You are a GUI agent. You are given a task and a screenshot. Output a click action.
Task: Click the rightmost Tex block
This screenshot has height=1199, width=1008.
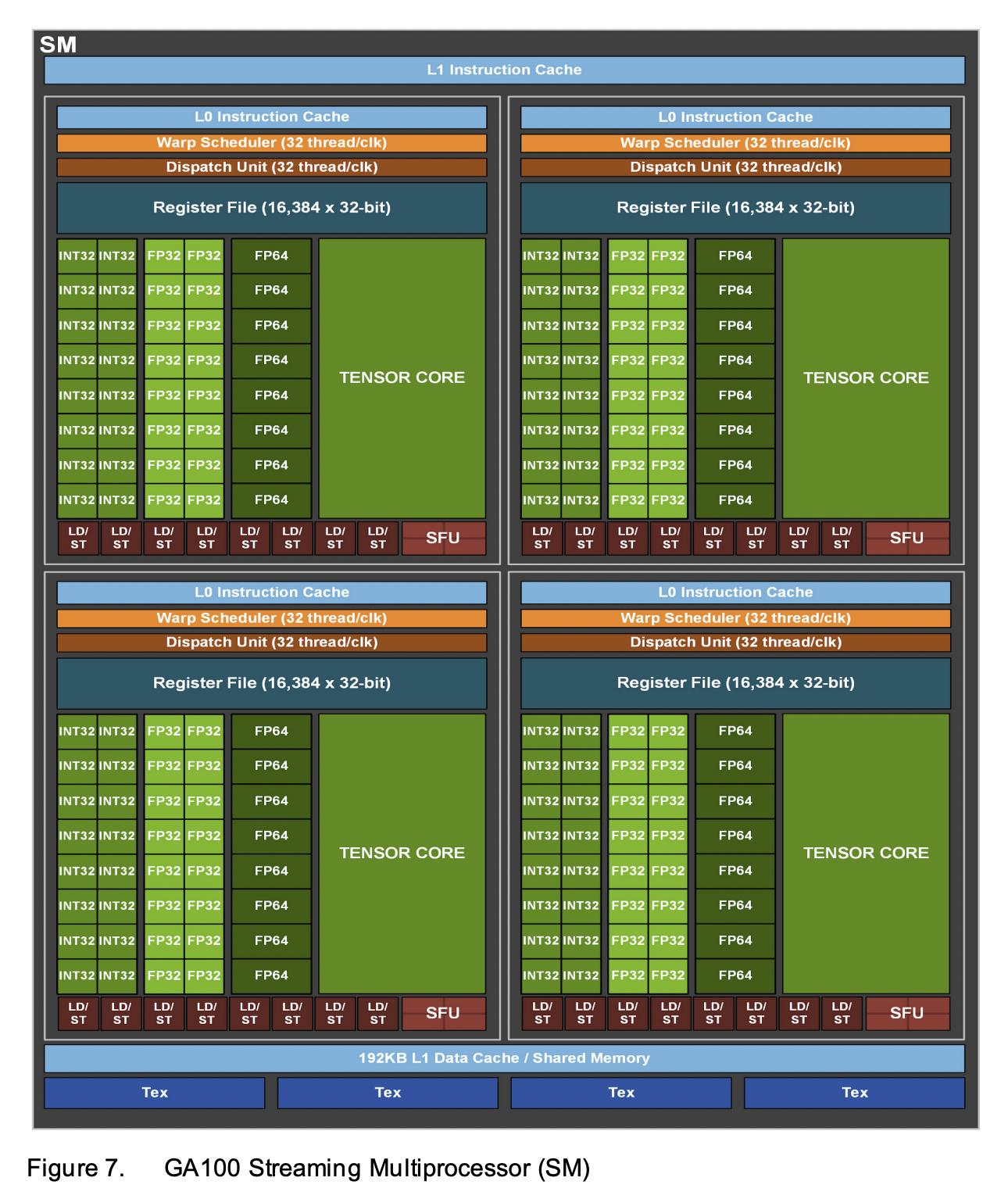[x=854, y=1093]
